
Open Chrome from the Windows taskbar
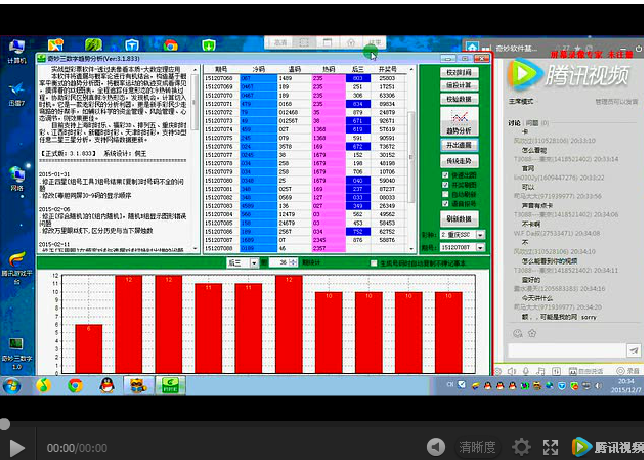point(75,385)
